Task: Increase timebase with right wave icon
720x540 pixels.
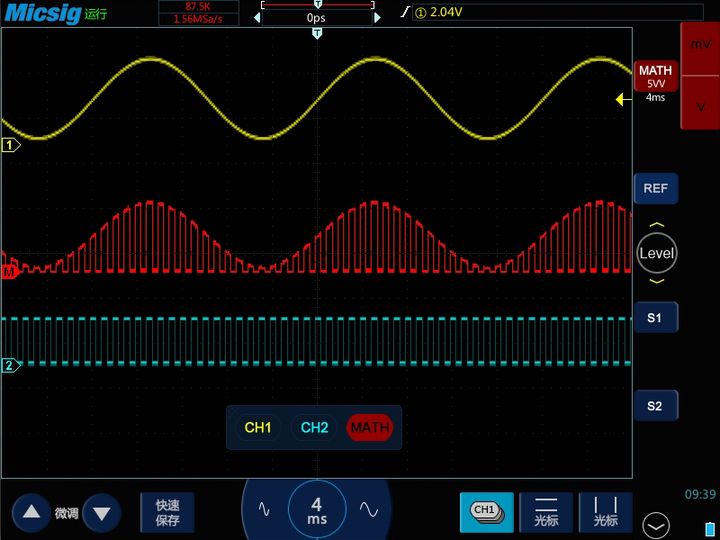Action: coord(369,509)
